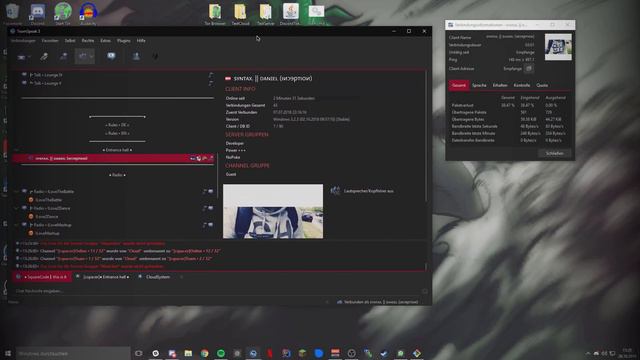Click the disconnect plug toolbar icon
Viewport: 640px width, 360px height.
click(44, 56)
